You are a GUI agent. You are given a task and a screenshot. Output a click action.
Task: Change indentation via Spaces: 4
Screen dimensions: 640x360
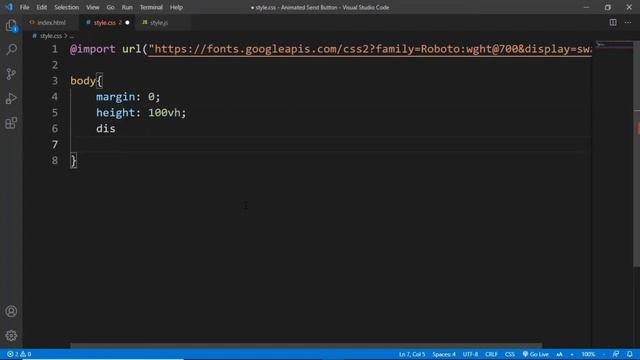pos(444,354)
